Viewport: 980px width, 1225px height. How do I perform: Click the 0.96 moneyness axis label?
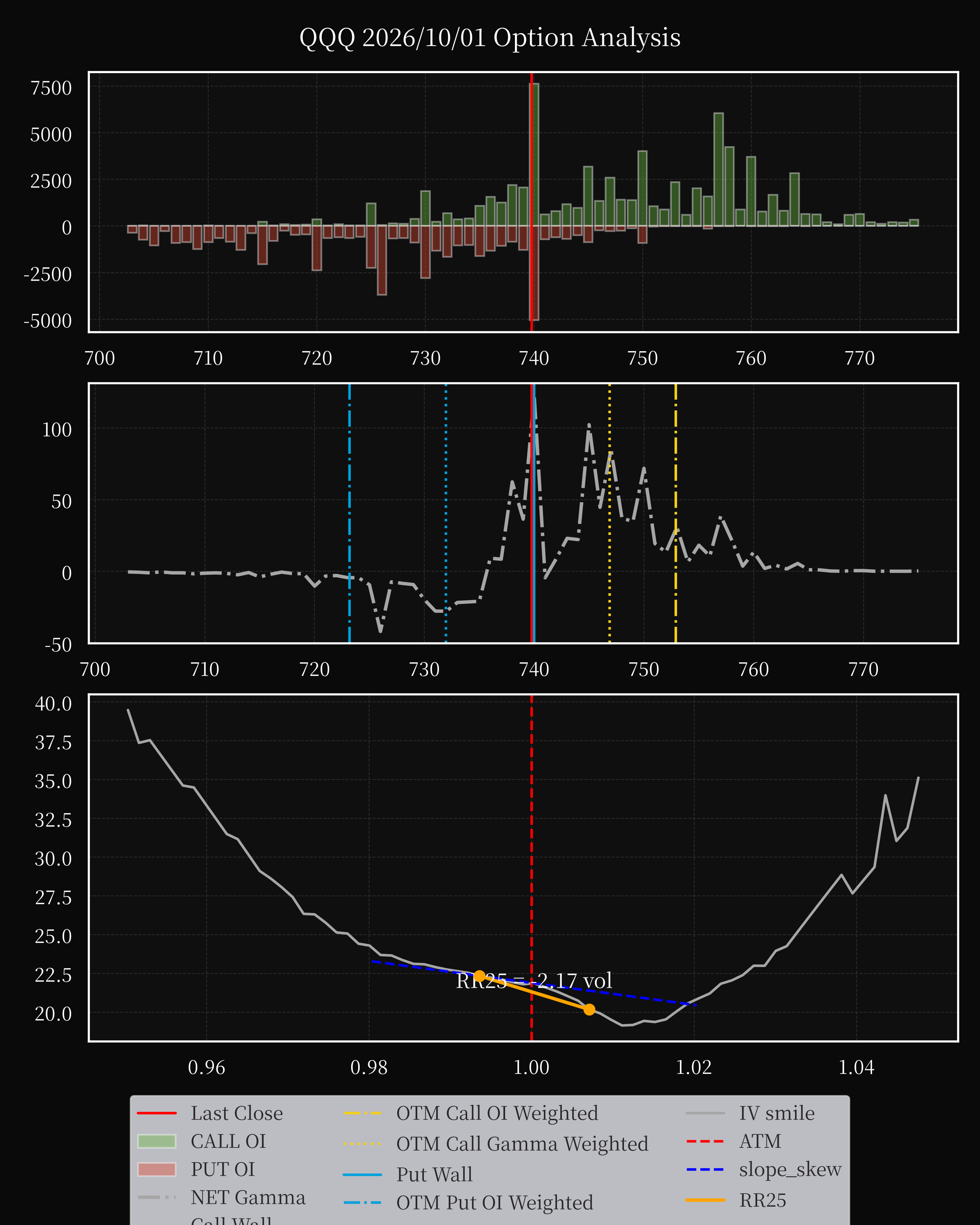206,1067
